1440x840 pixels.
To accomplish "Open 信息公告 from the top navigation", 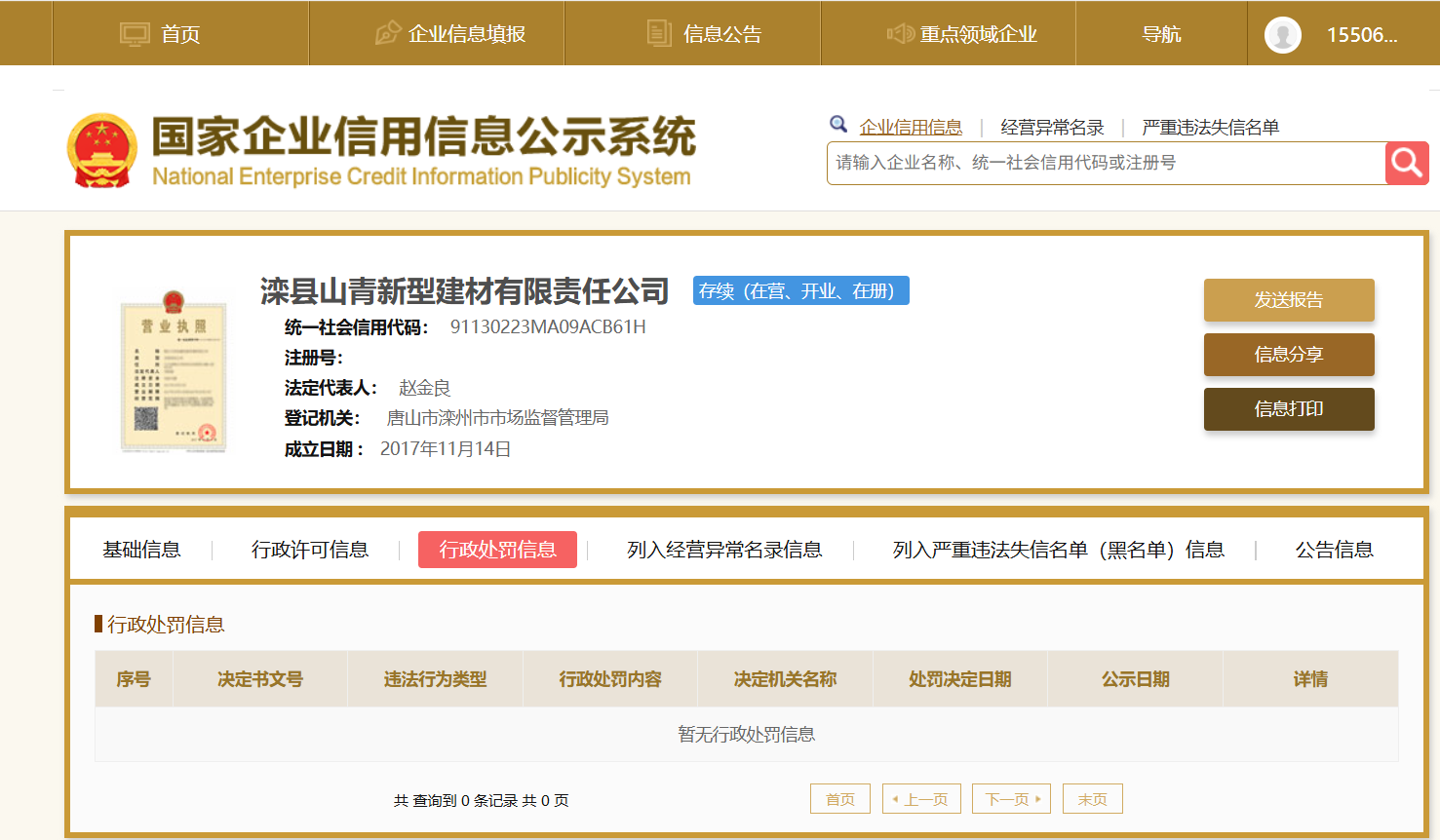I will click(705, 34).
